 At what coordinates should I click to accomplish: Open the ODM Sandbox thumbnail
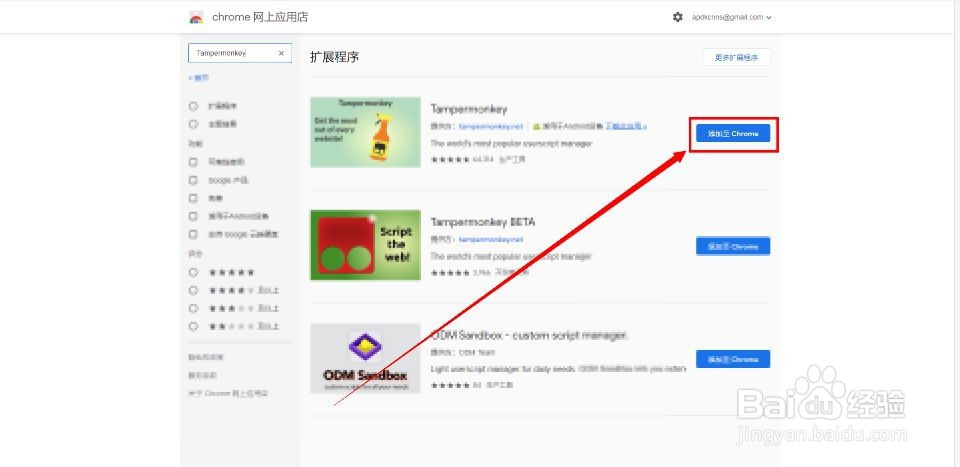coord(366,359)
